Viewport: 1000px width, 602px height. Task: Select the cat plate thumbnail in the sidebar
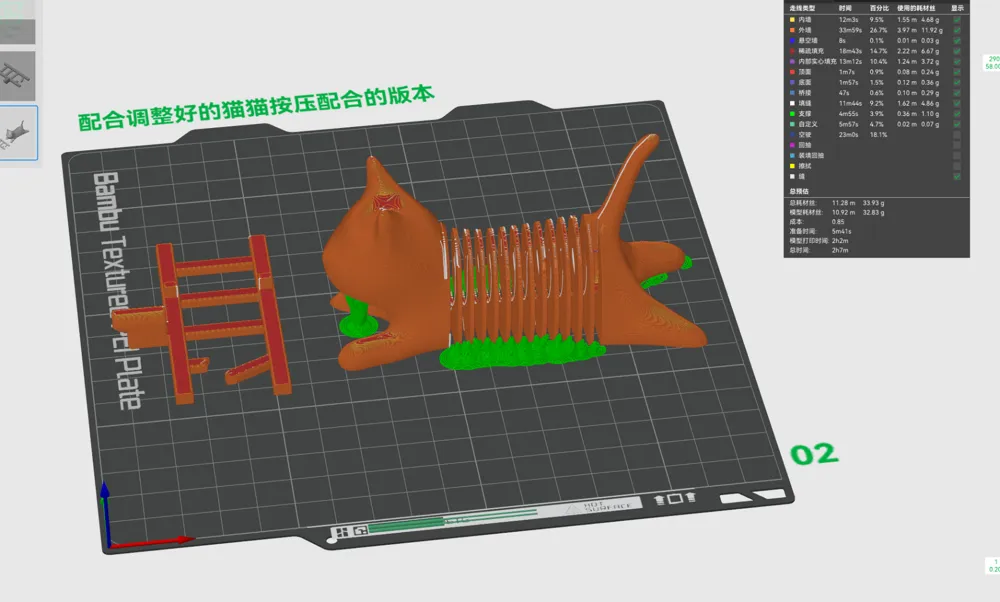pos(18,133)
